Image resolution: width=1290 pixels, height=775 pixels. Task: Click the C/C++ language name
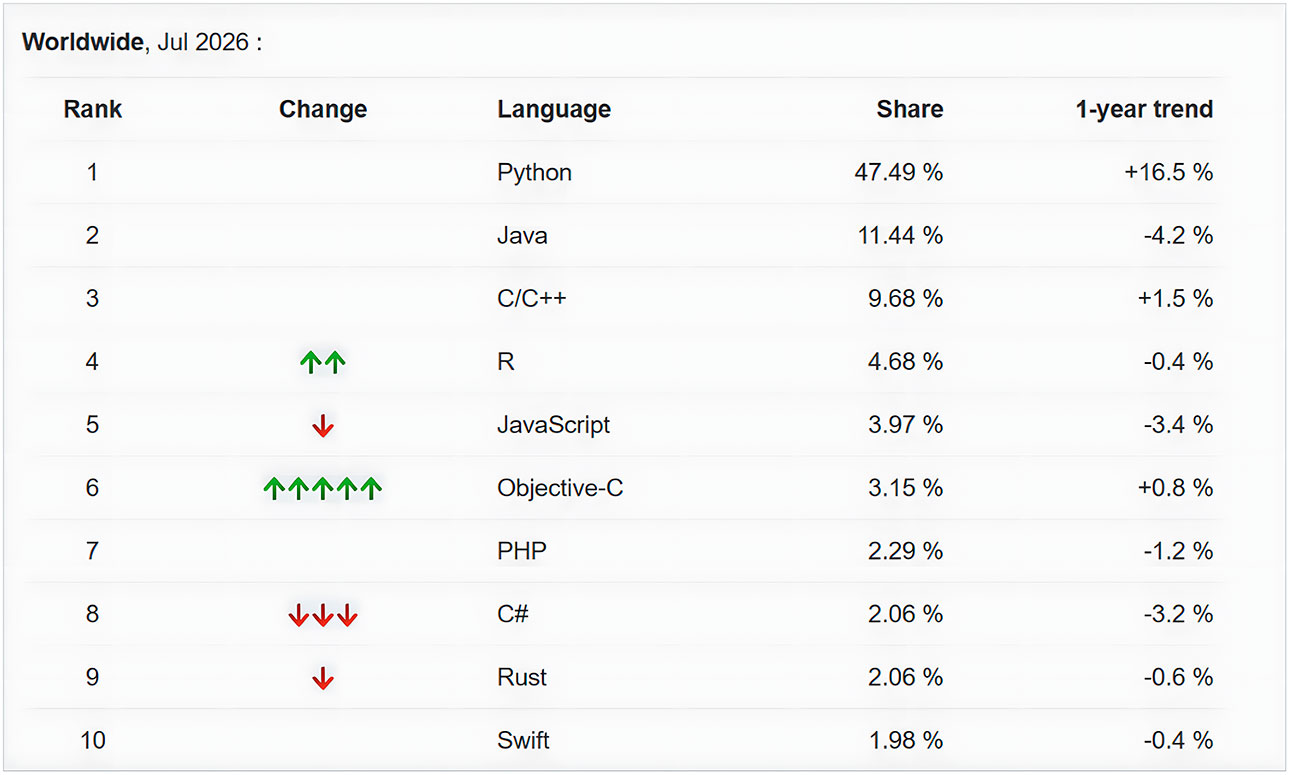click(x=532, y=298)
